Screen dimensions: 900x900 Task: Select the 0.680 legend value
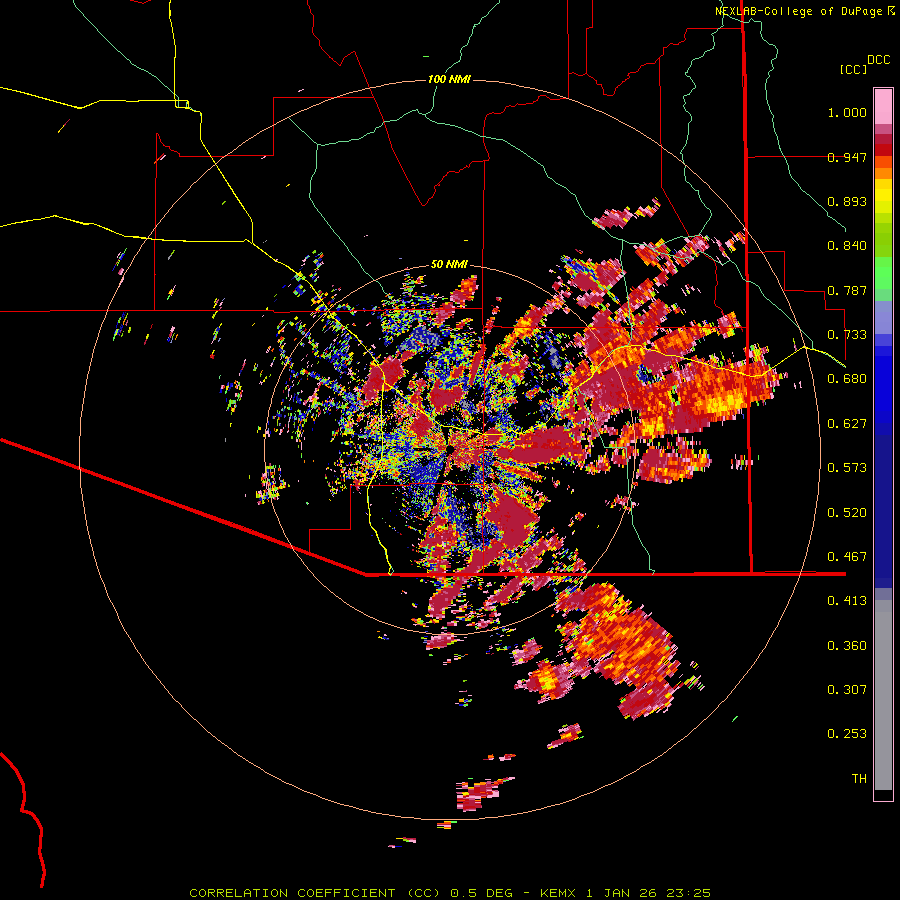pyautogui.click(x=847, y=379)
